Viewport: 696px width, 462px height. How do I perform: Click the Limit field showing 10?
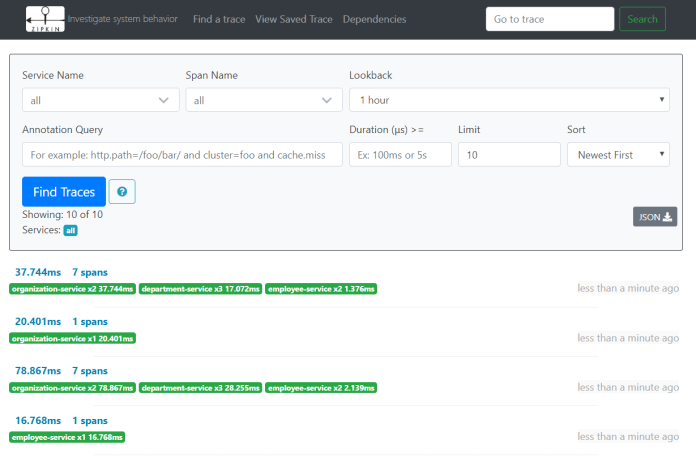click(508, 155)
